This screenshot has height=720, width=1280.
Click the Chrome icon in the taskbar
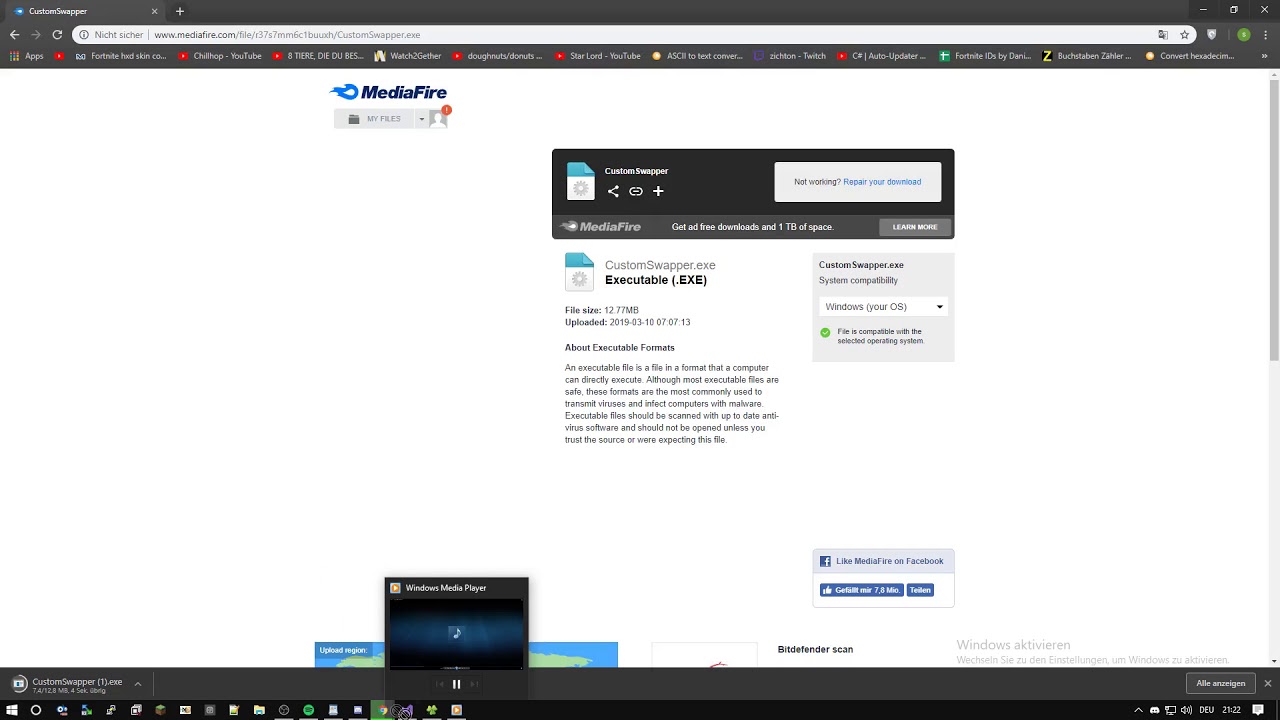tap(382, 710)
